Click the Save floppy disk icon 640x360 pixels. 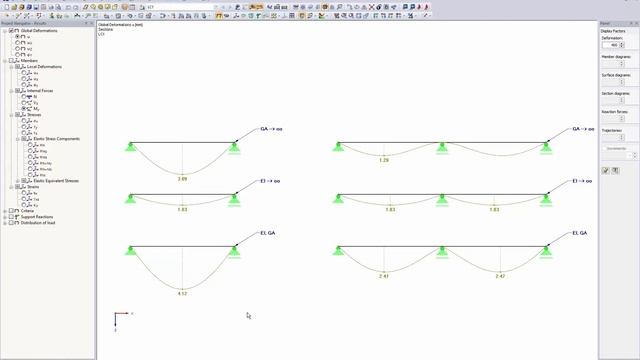36,7
